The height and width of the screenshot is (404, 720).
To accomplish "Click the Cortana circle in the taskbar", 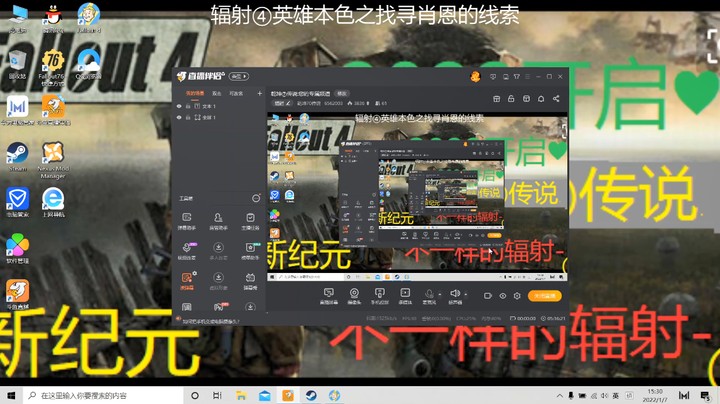I will (195, 395).
